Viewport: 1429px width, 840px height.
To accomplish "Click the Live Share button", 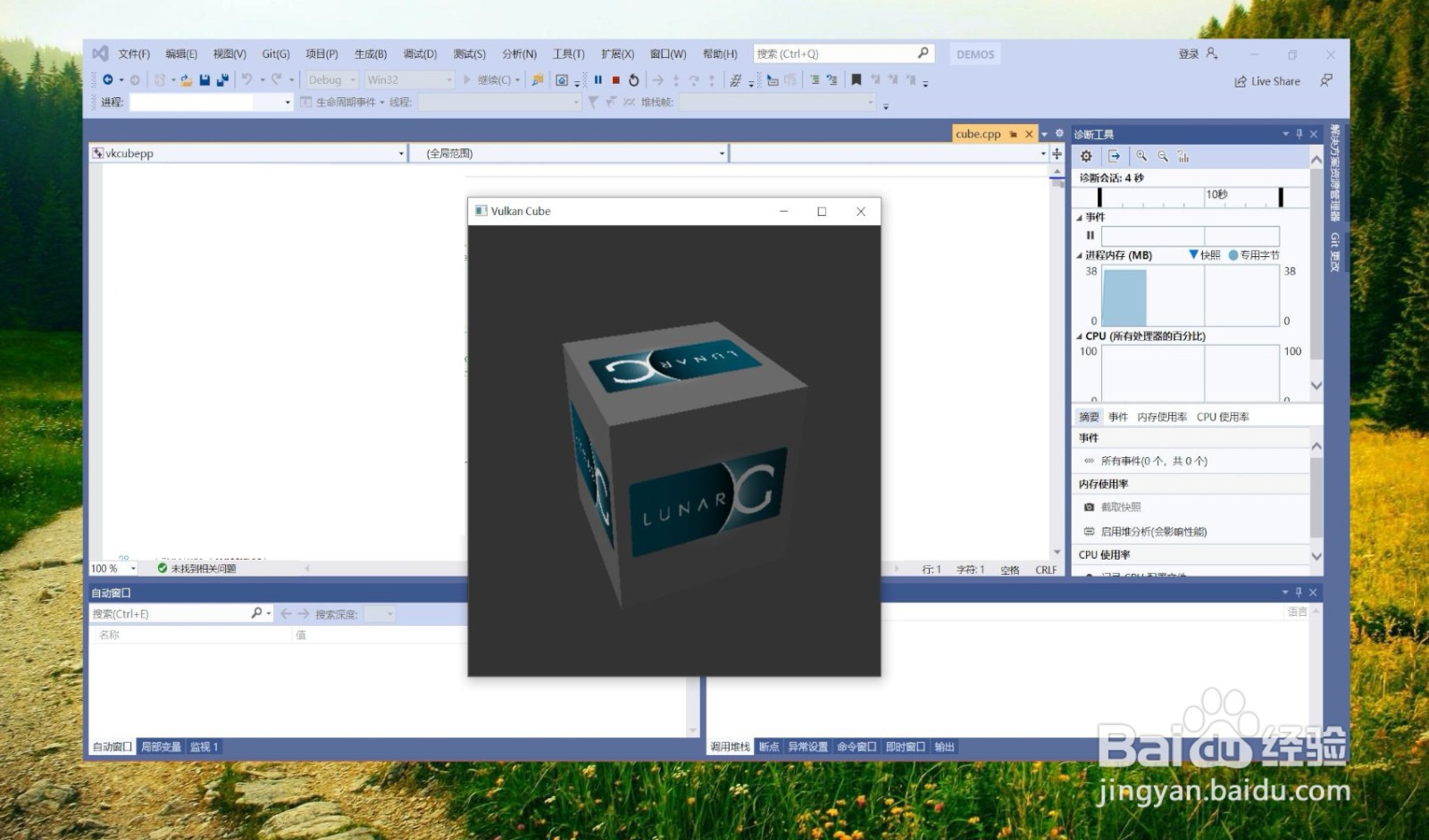I will coord(1267,81).
